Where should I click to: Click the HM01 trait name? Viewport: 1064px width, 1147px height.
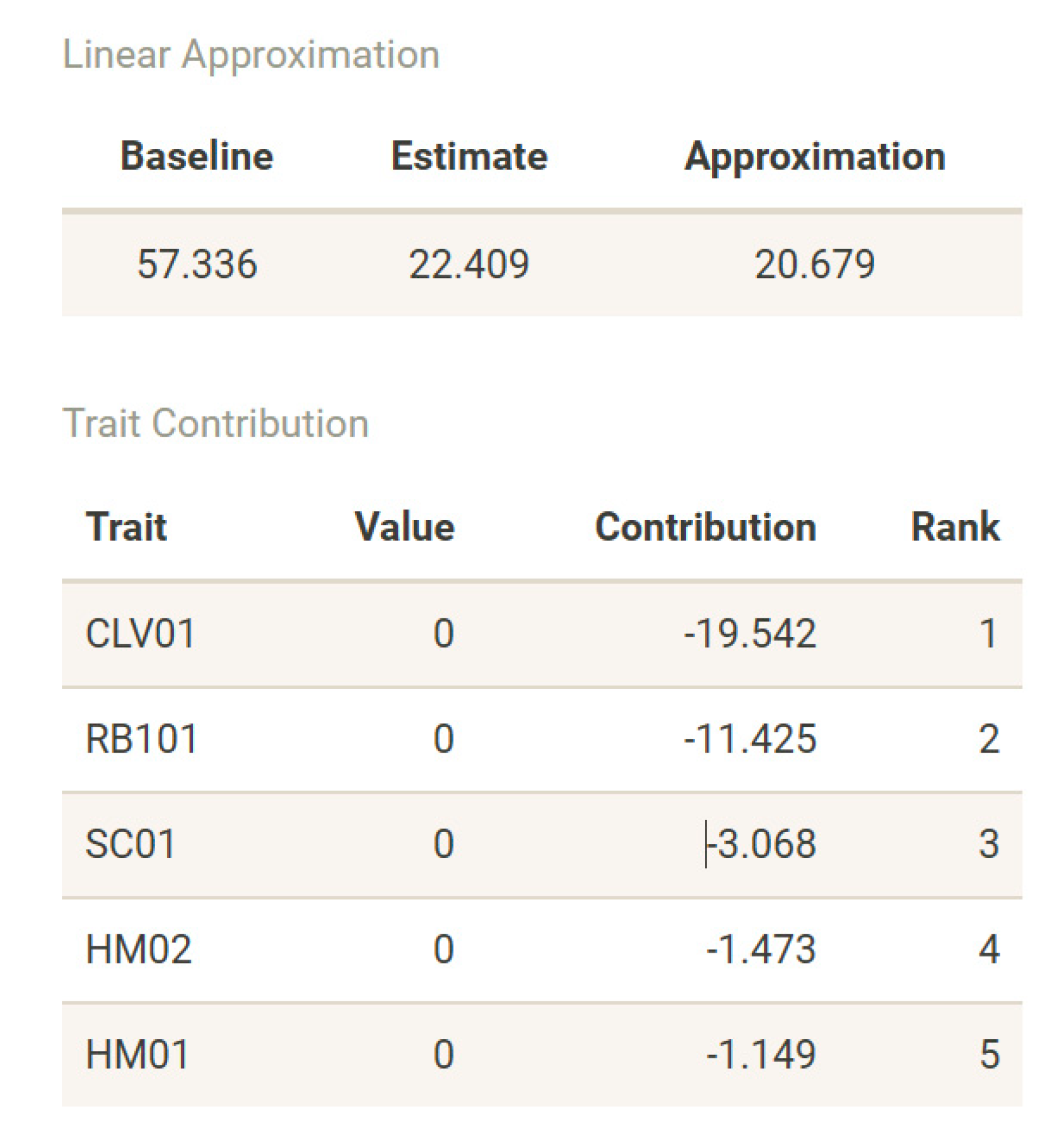pyautogui.click(x=137, y=1054)
